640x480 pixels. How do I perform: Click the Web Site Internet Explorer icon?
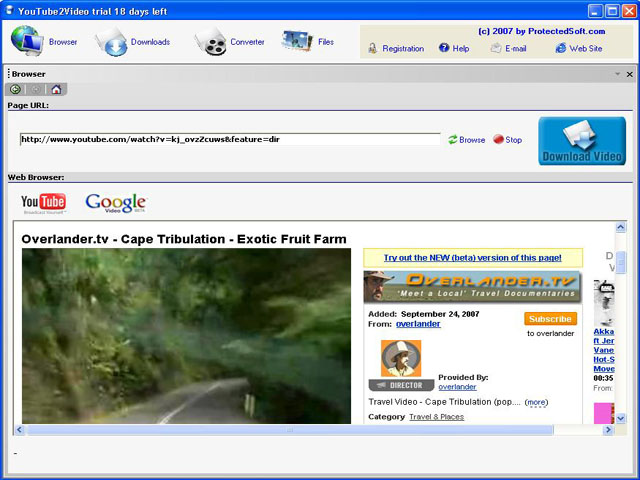(561, 48)
